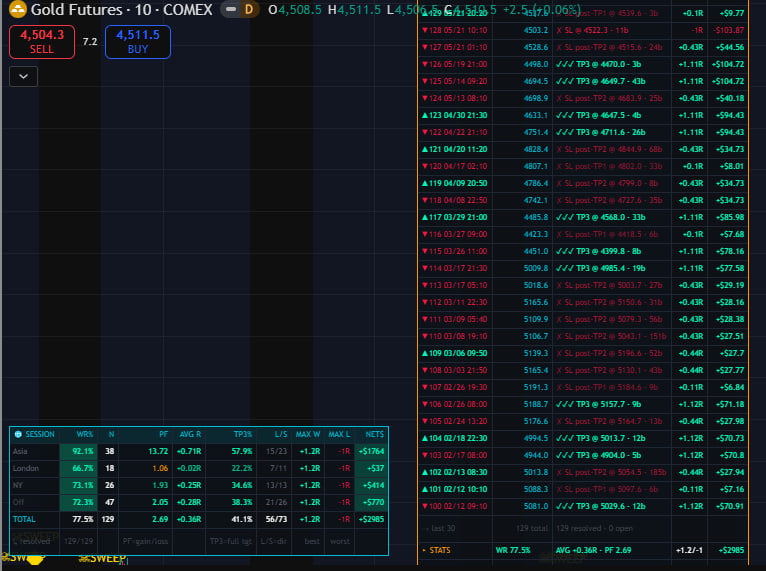Screen dimensions: 766x571
Task: Click the NY net +$414 cell
Action: (x=371, y=486)
